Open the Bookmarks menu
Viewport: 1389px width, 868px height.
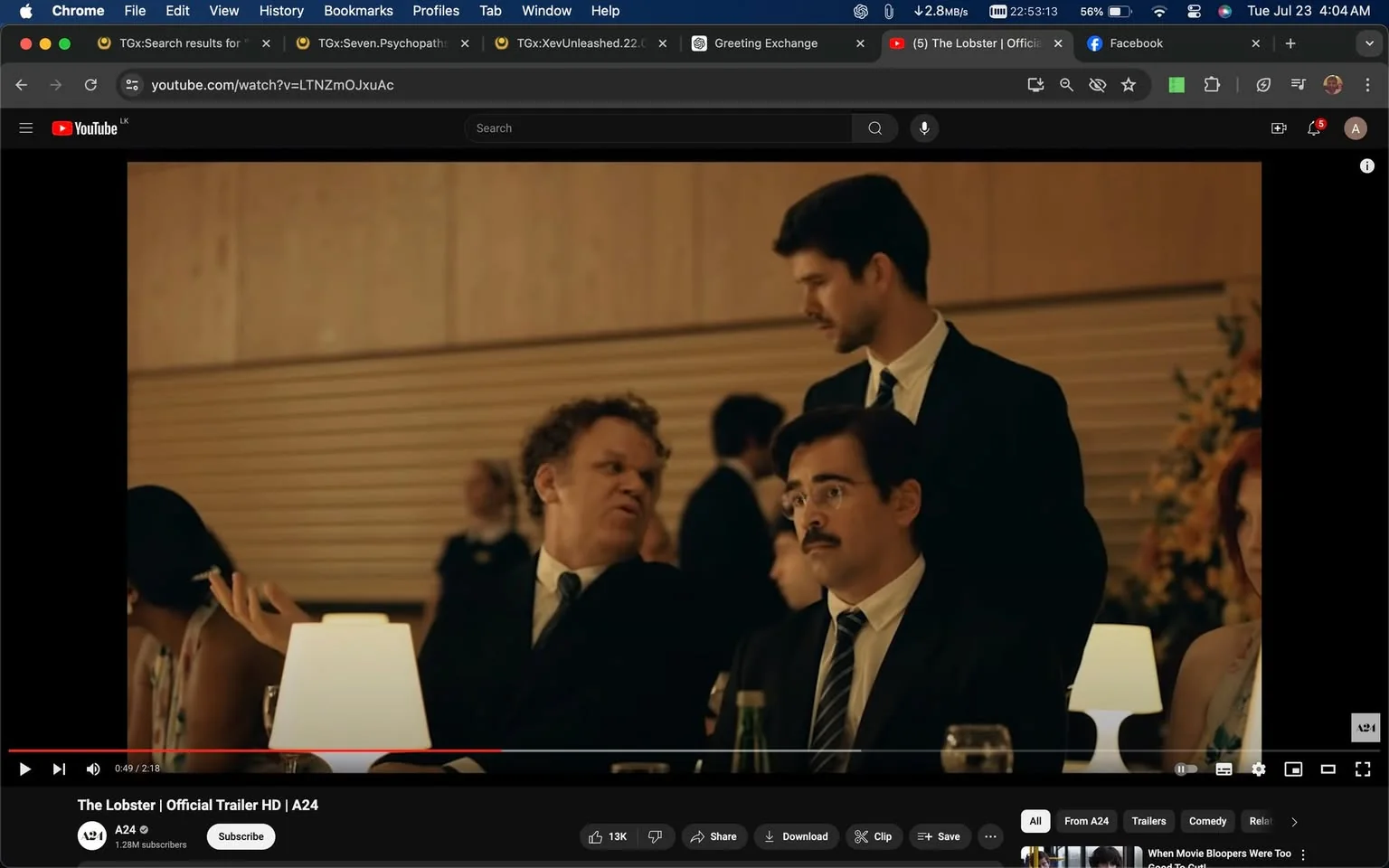tap(358, 11)
